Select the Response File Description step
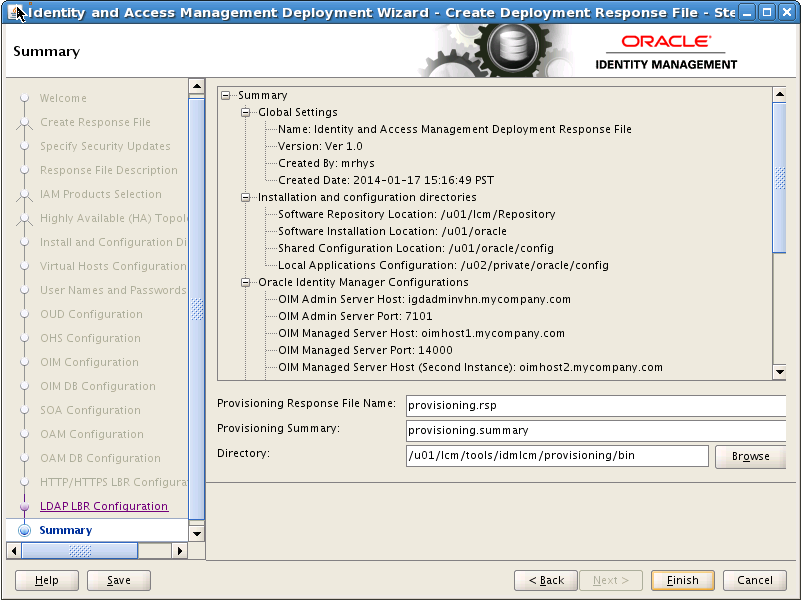Image resolution: width=803 pixels, height=602 pixels. [109, 170]
